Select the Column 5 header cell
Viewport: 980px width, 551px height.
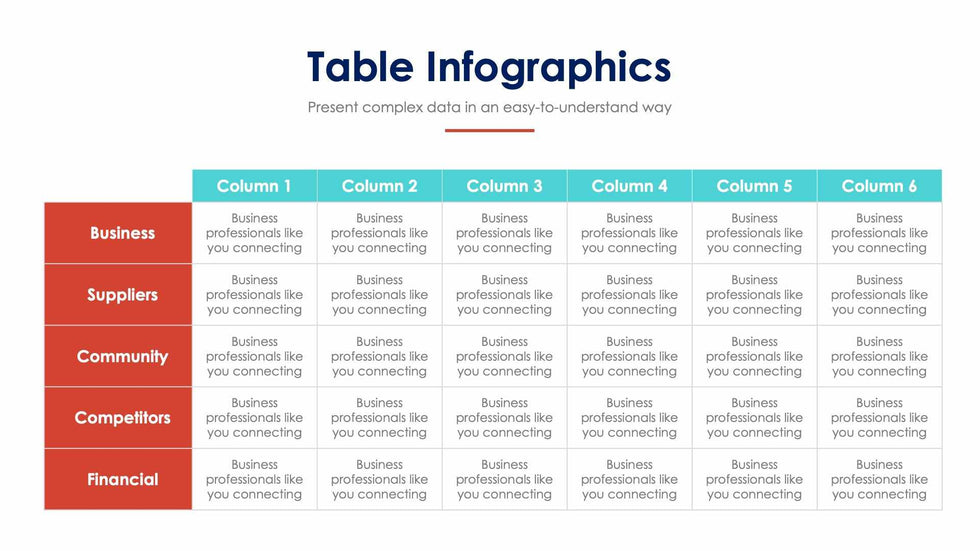pyautogui.click(x=754, y=186)
